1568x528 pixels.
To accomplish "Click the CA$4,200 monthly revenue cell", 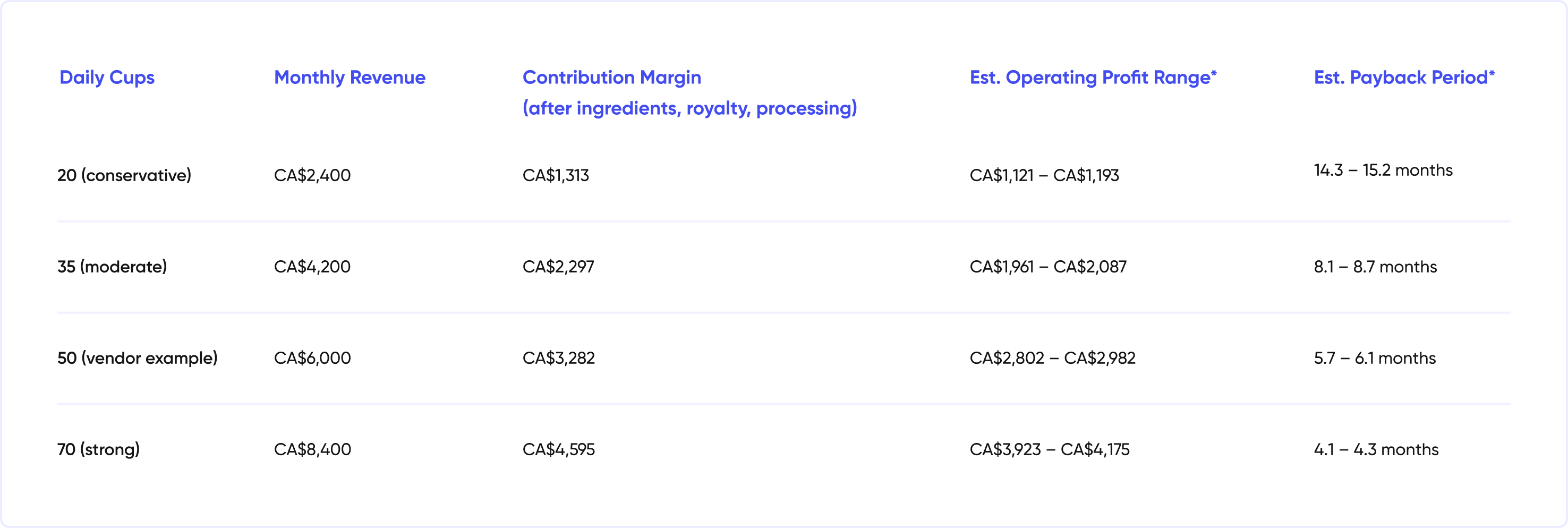I will click(x=312, y=267).
